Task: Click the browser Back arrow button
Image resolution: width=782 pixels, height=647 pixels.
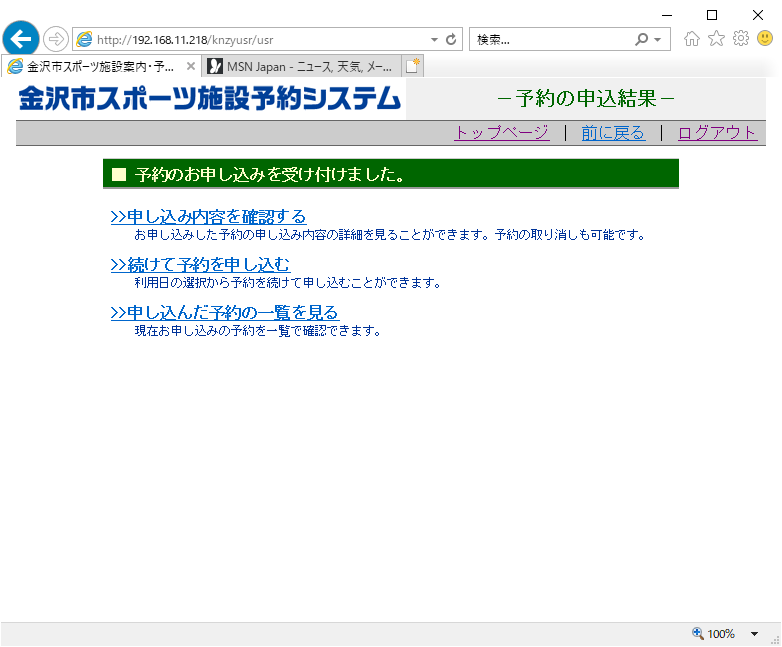Action: pos(20,39)
